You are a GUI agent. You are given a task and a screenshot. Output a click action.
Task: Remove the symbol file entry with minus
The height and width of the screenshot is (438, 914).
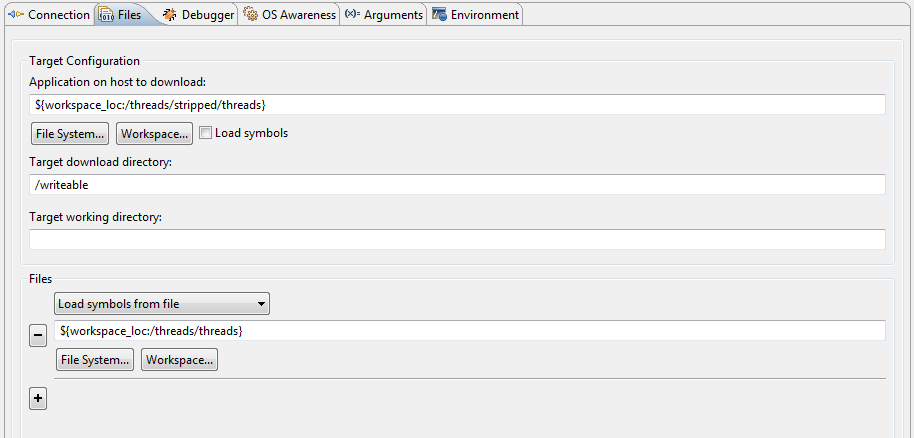pos(38,336)
